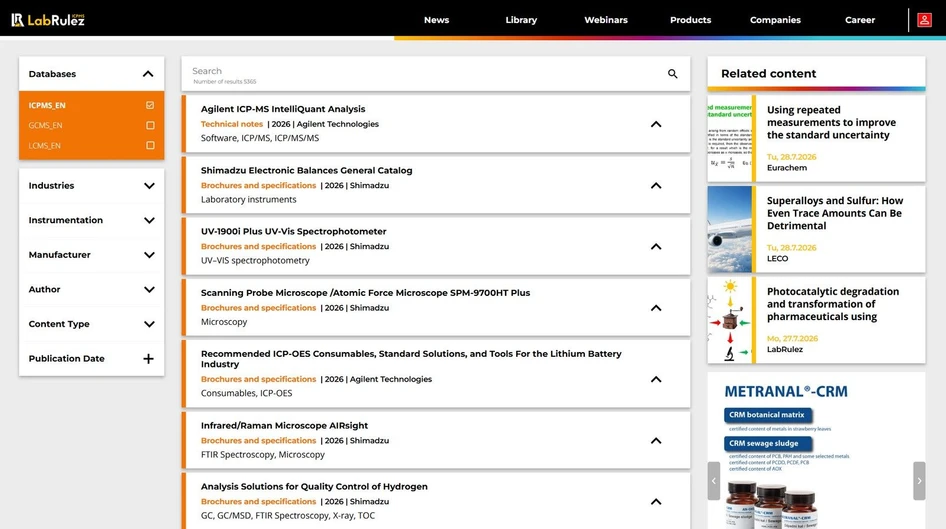Click 'UV–VIS spectrophotometry' tag text

[255, 261]
